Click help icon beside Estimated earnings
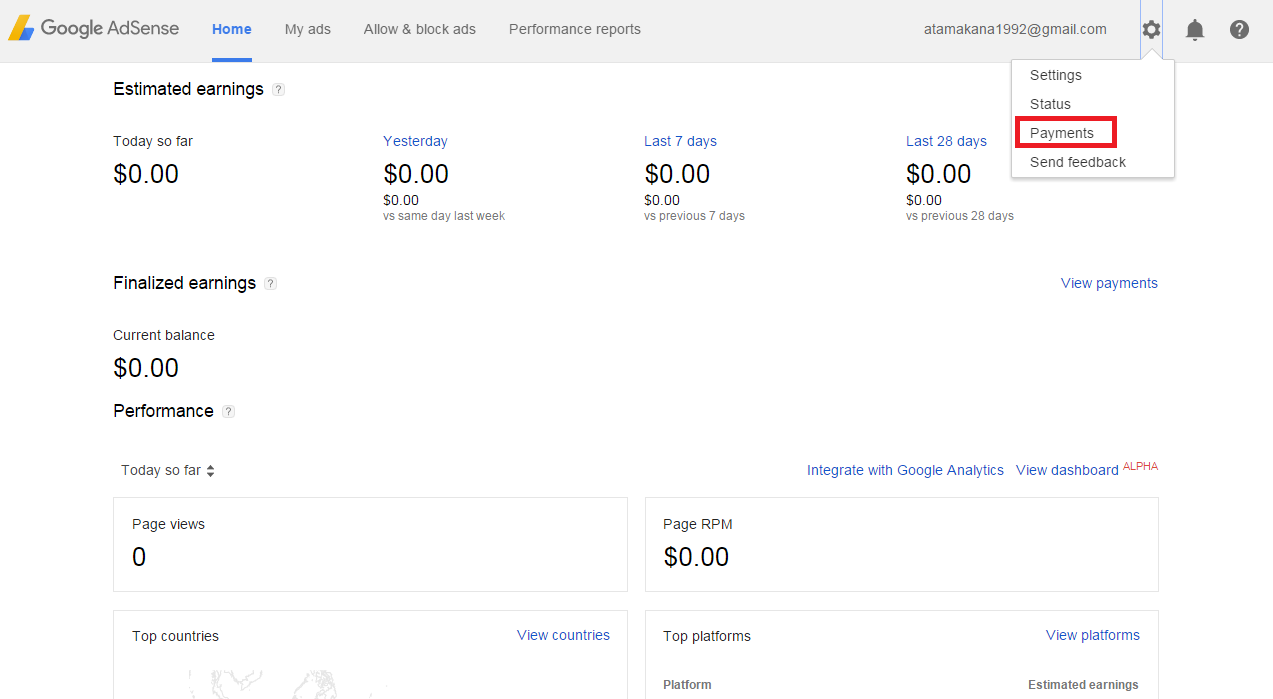Image resolution: width=1273 pixels, height=699 pixels. pyautogui.click(x=278, y=89)
